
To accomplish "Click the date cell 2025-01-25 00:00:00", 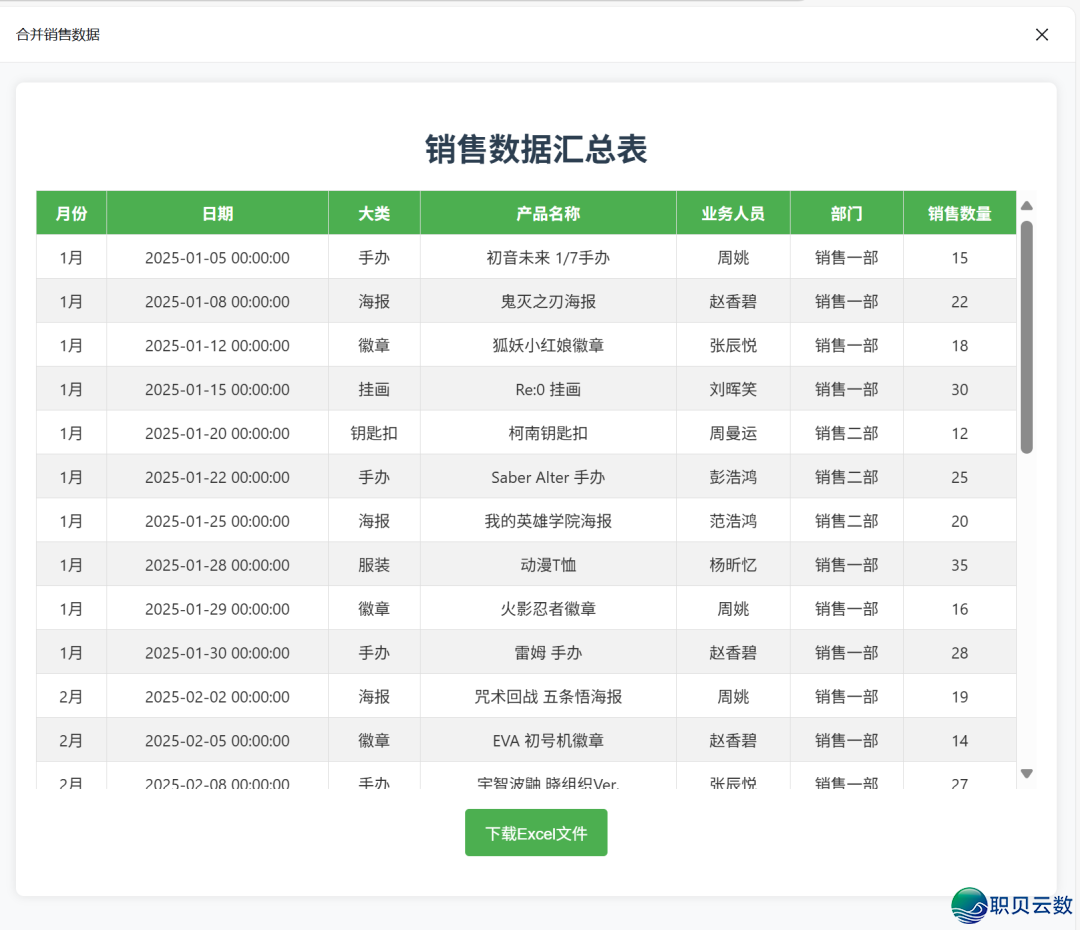I will click(x=218, y=521).
